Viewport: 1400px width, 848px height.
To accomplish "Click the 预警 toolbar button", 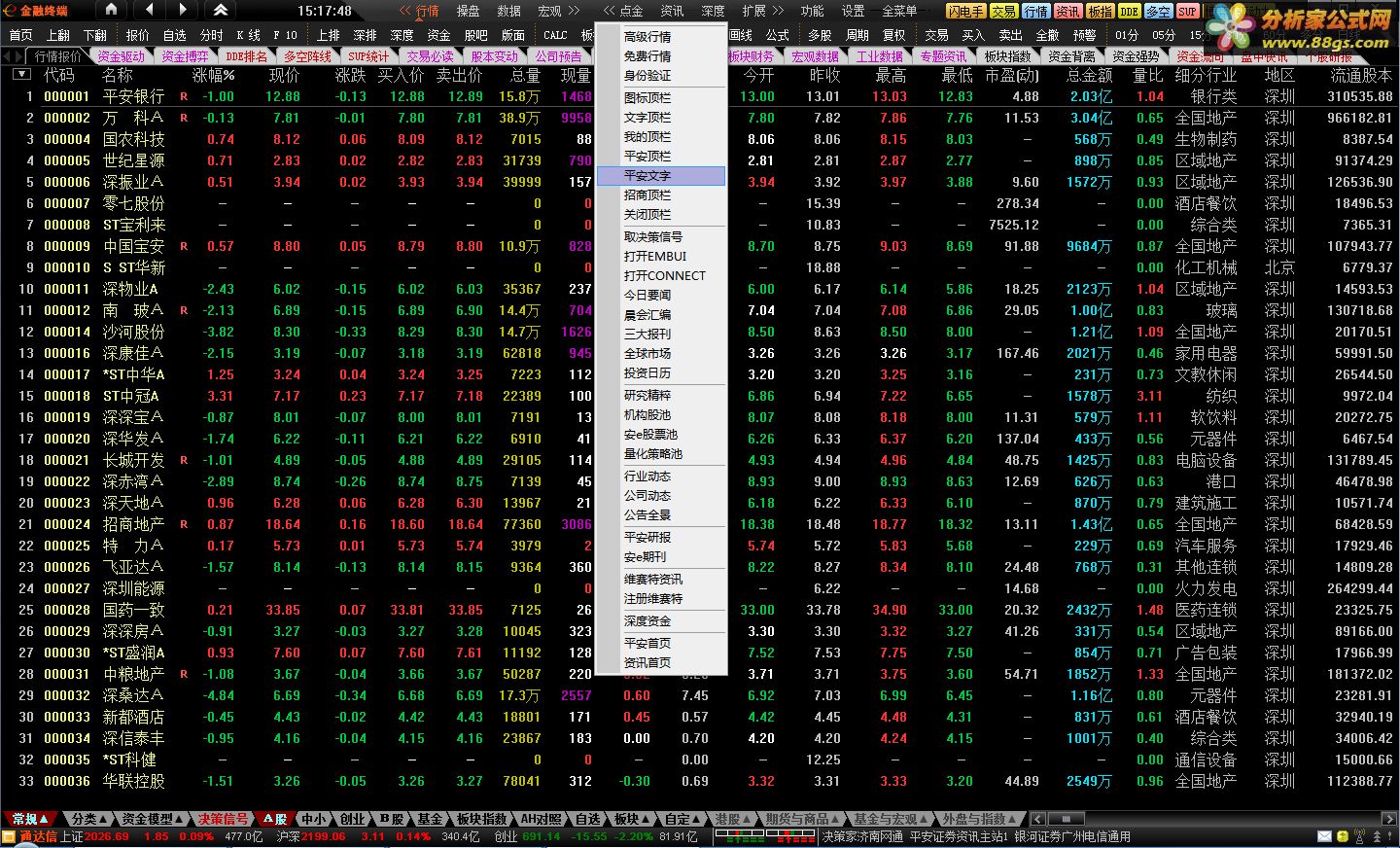I will coord(1084,35).
